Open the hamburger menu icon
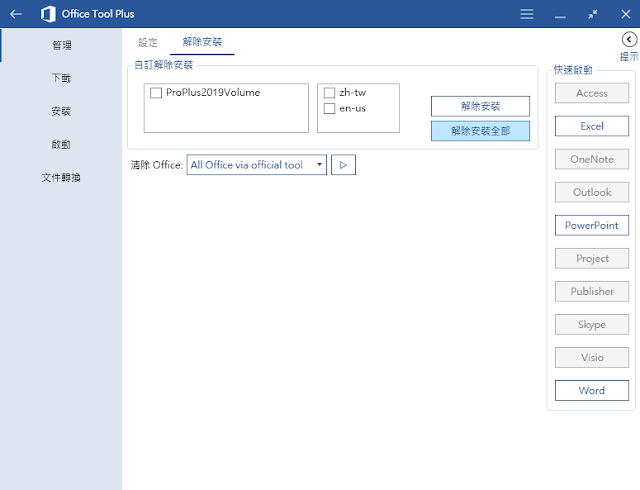Screen dimensions: 640x490 coord(527,14)
